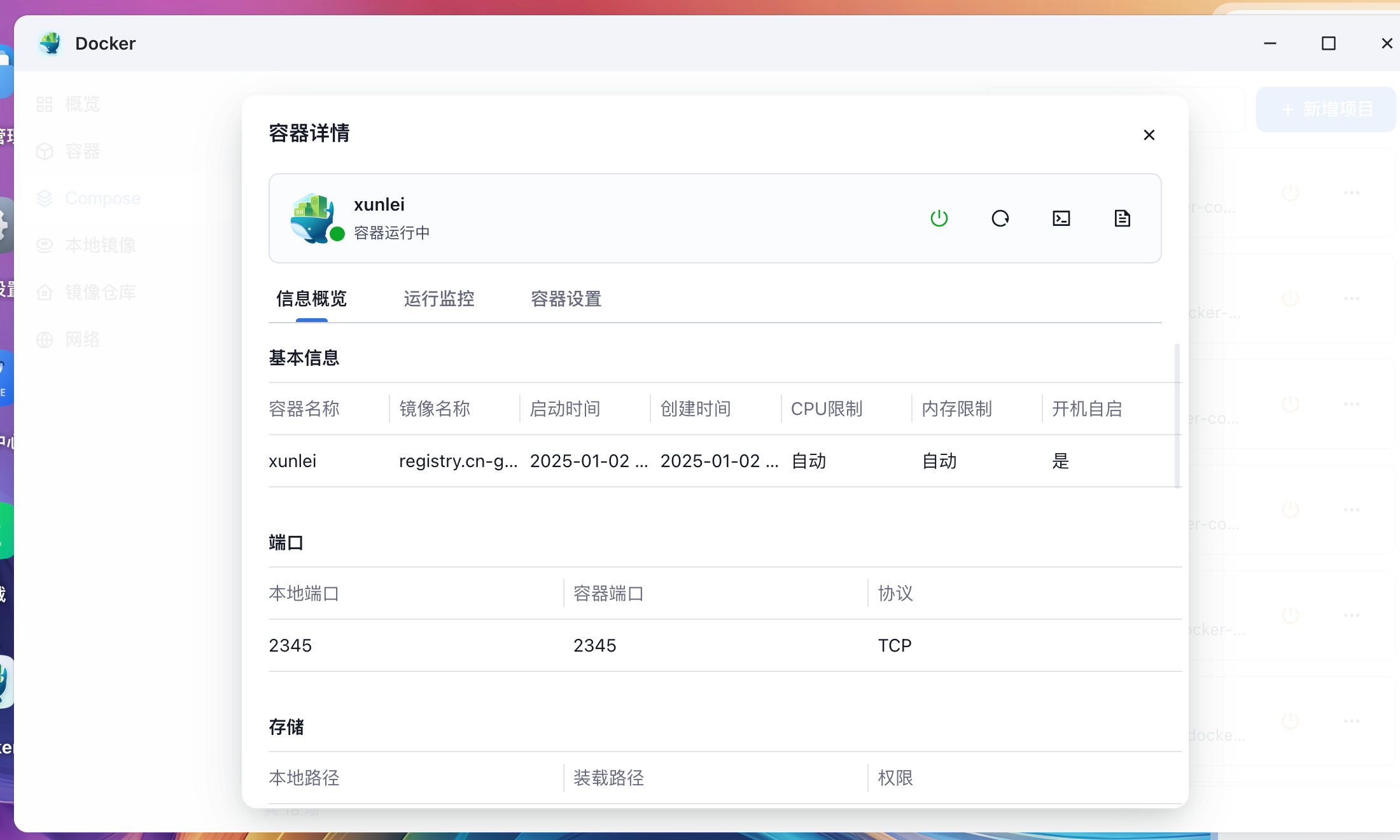Screen dimensions: 1400x840
Task: Click the 创建时间 column header
Action: 696,409
